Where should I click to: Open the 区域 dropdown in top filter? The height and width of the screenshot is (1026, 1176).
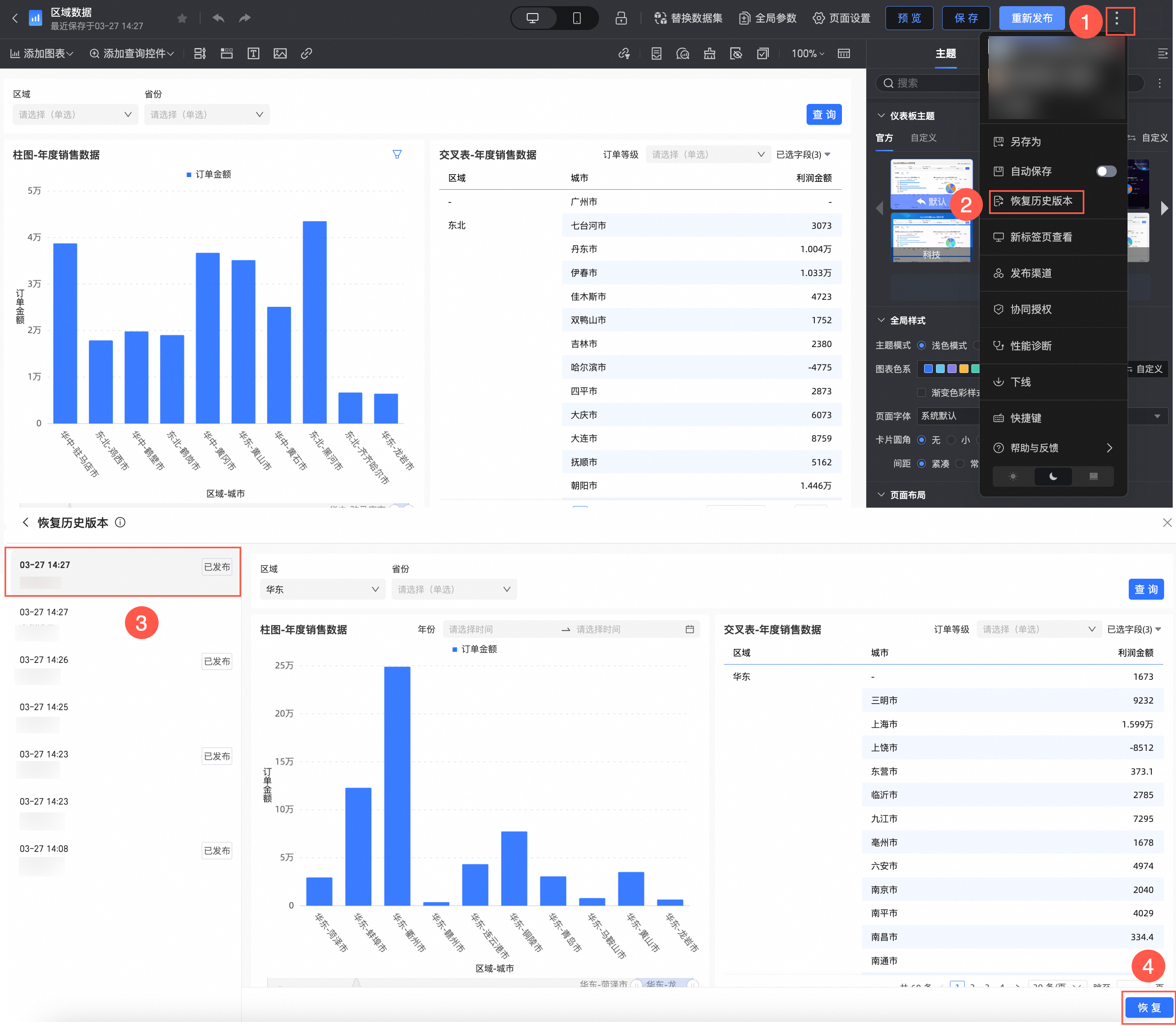click(75, 115)
